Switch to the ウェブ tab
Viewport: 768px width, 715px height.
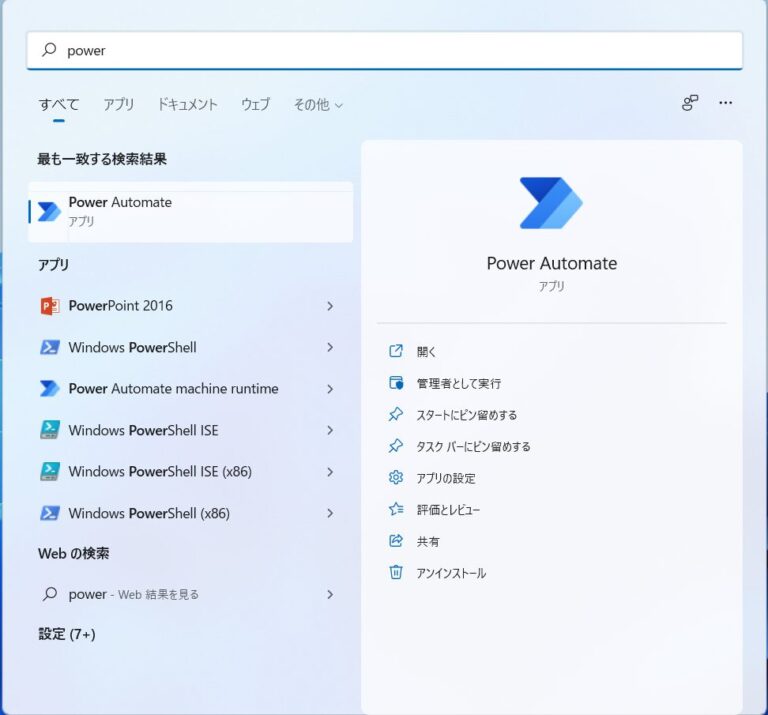pyautogui.click(x=255, y=104)
